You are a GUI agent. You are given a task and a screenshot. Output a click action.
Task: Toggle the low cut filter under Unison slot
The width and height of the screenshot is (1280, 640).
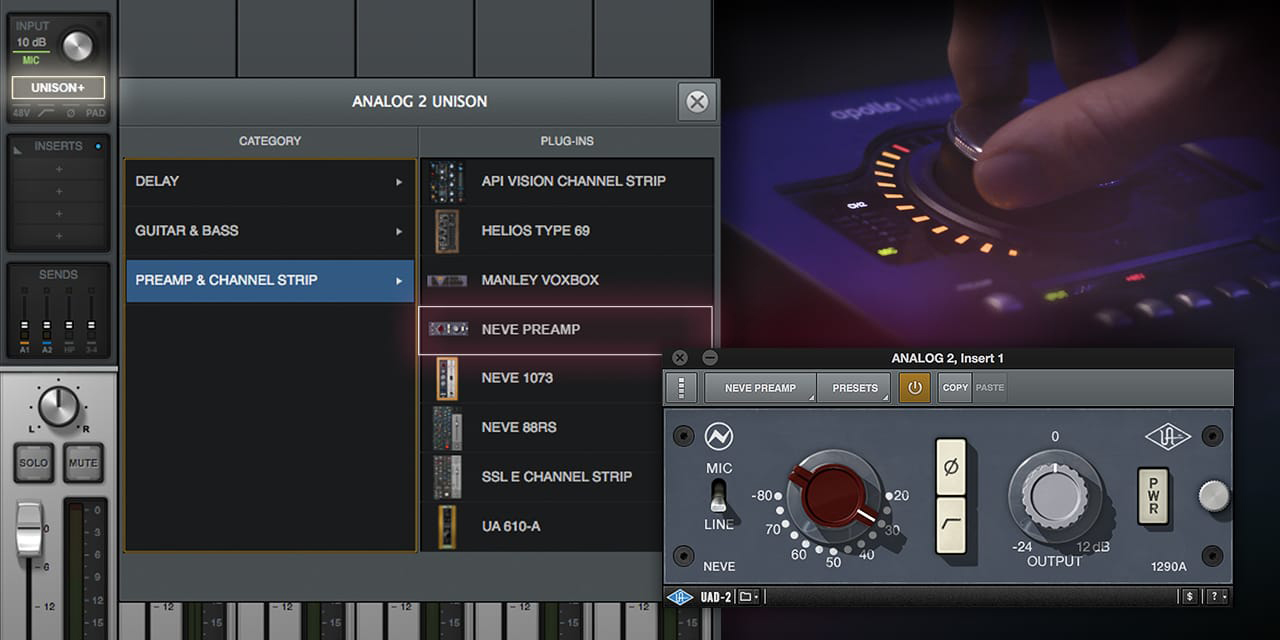pyautogui.click(x=45, y=114)
